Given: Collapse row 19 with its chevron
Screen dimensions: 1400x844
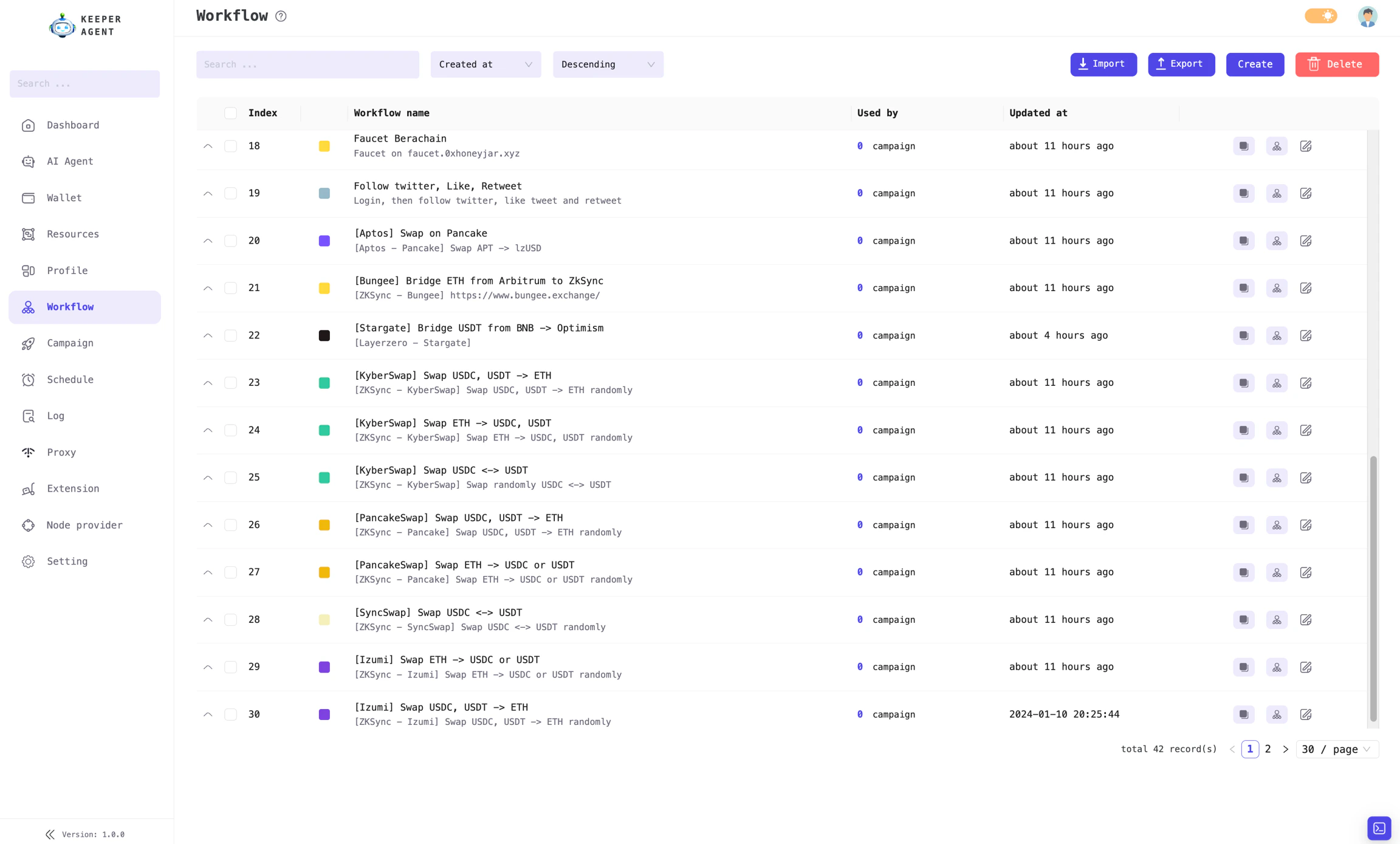Looking at the screenshot, I should click(208, 193).
